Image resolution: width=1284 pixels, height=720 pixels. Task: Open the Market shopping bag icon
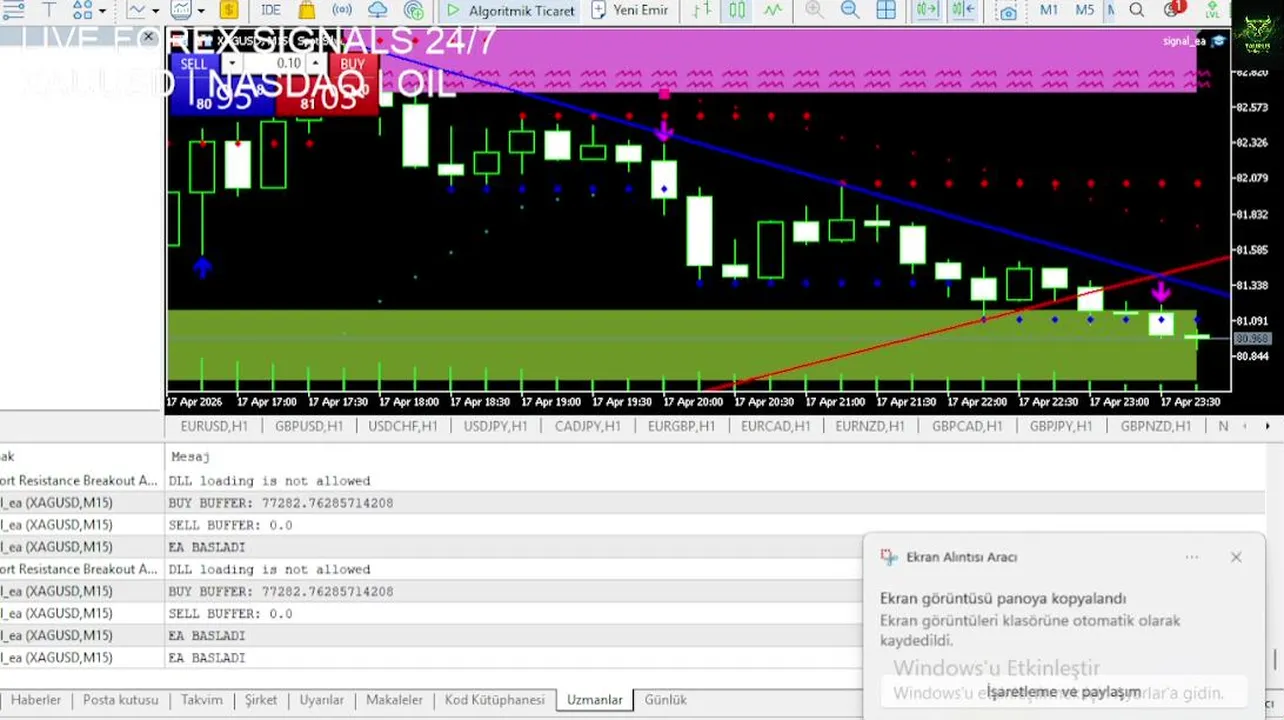(x=307, y=10)
